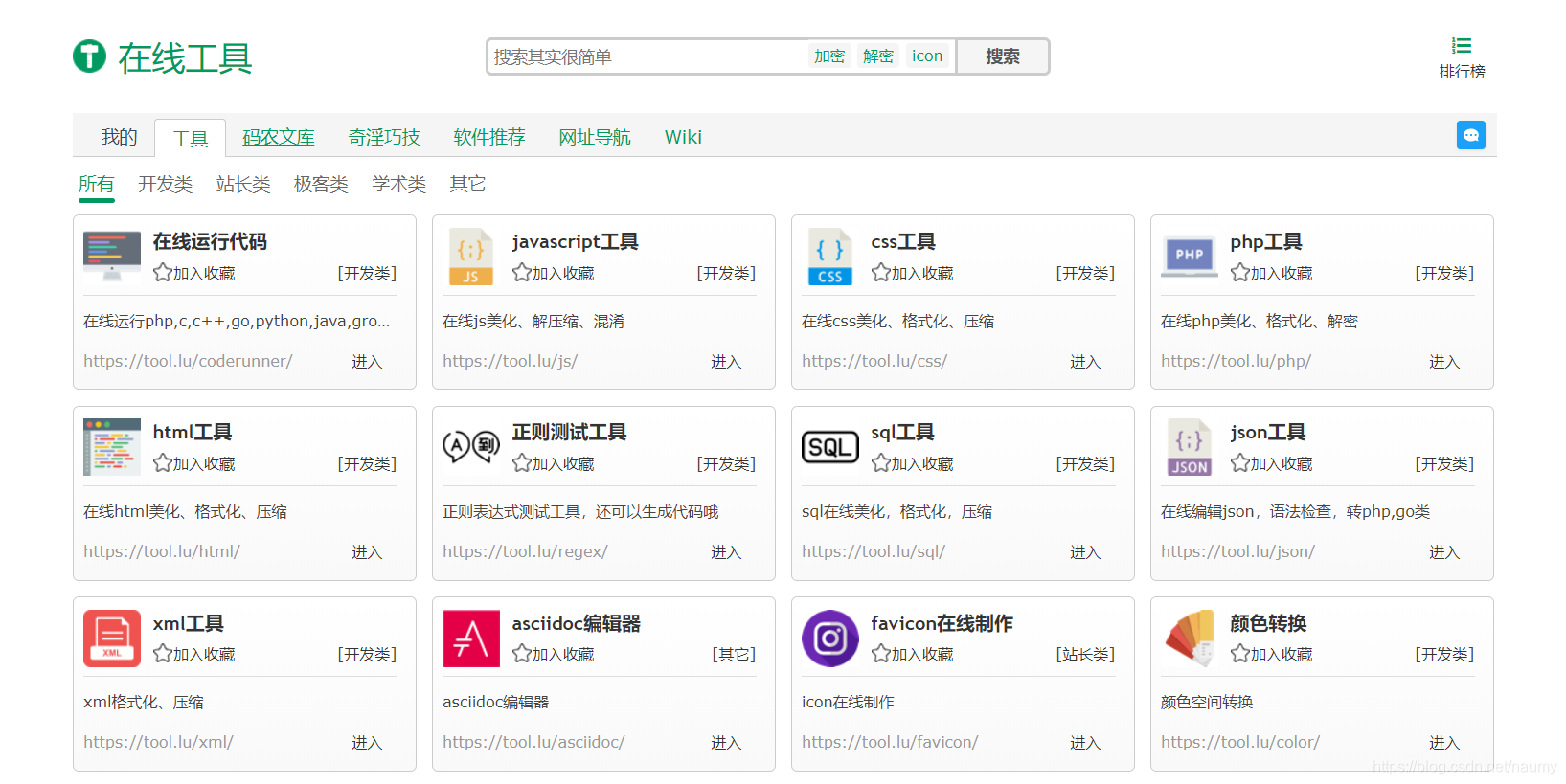Viewport: 1566px width, 784px height.
Task: Click 进入 on the css工具 card
Action: (1085, 362)
